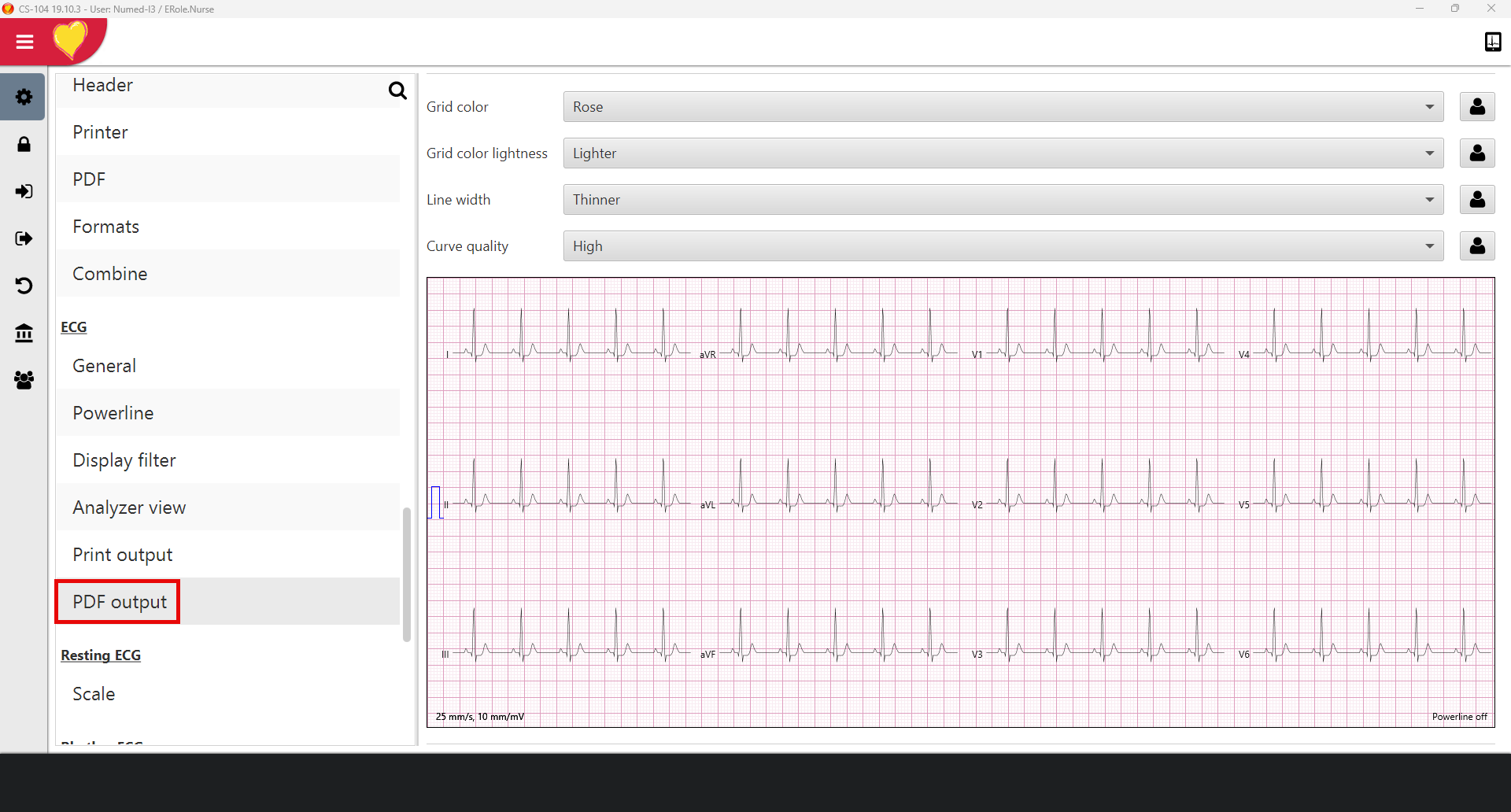Click the undo/reset circular arrow icon
Image resolution: width=1511 pixels, height=812 pixels.
click(24, 286)
